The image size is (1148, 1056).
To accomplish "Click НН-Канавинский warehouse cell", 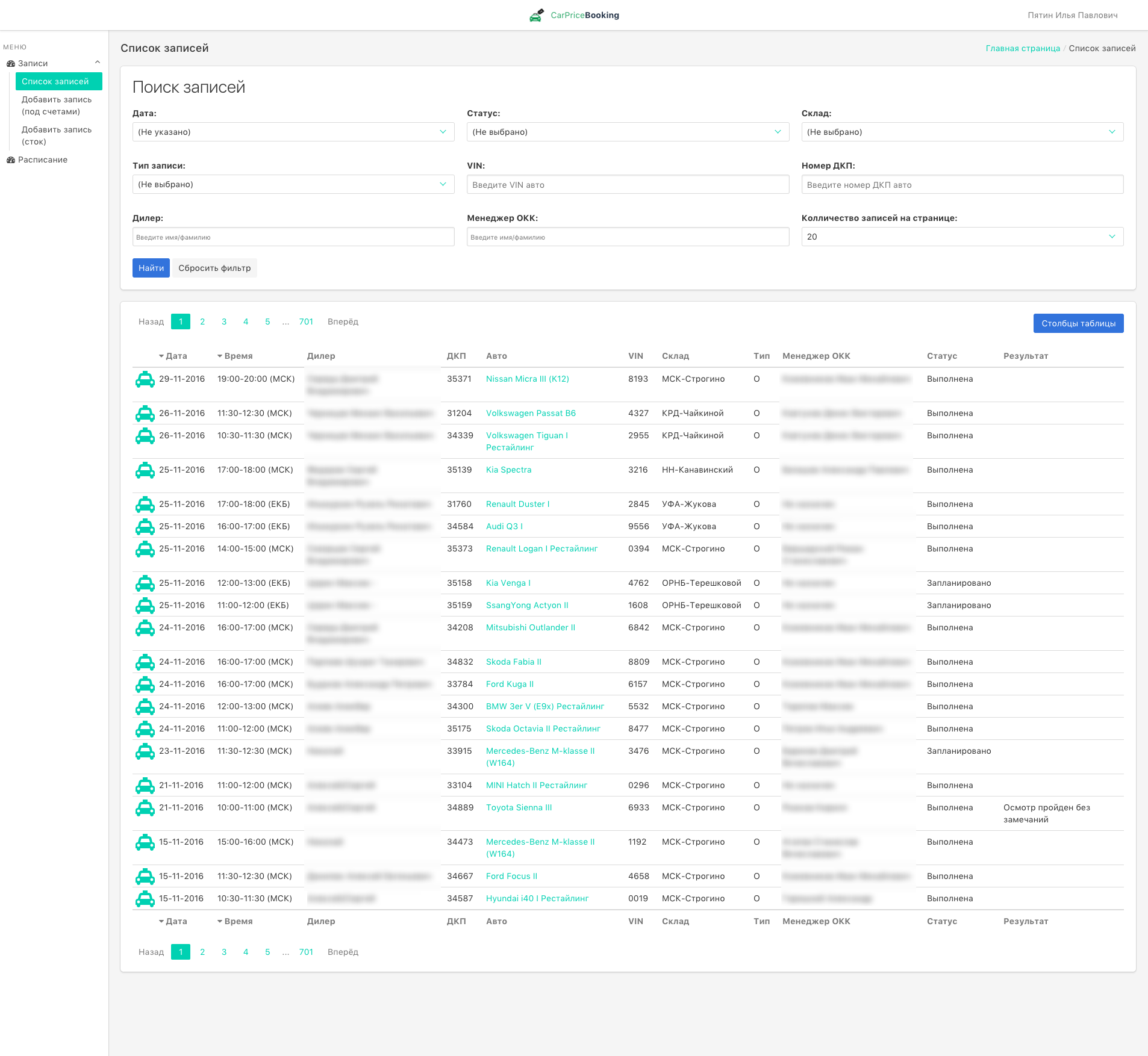I will coord(697,470).
